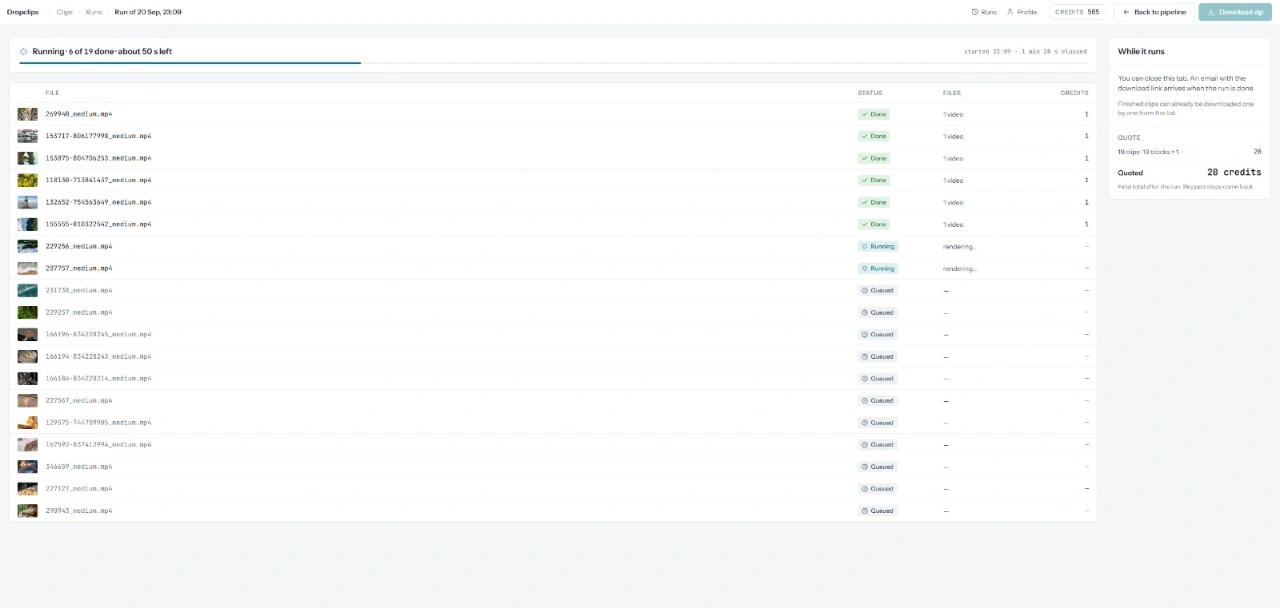Click the '20 credits' quoted total
1280x608 pixels.
click(x=1234, y=172)
